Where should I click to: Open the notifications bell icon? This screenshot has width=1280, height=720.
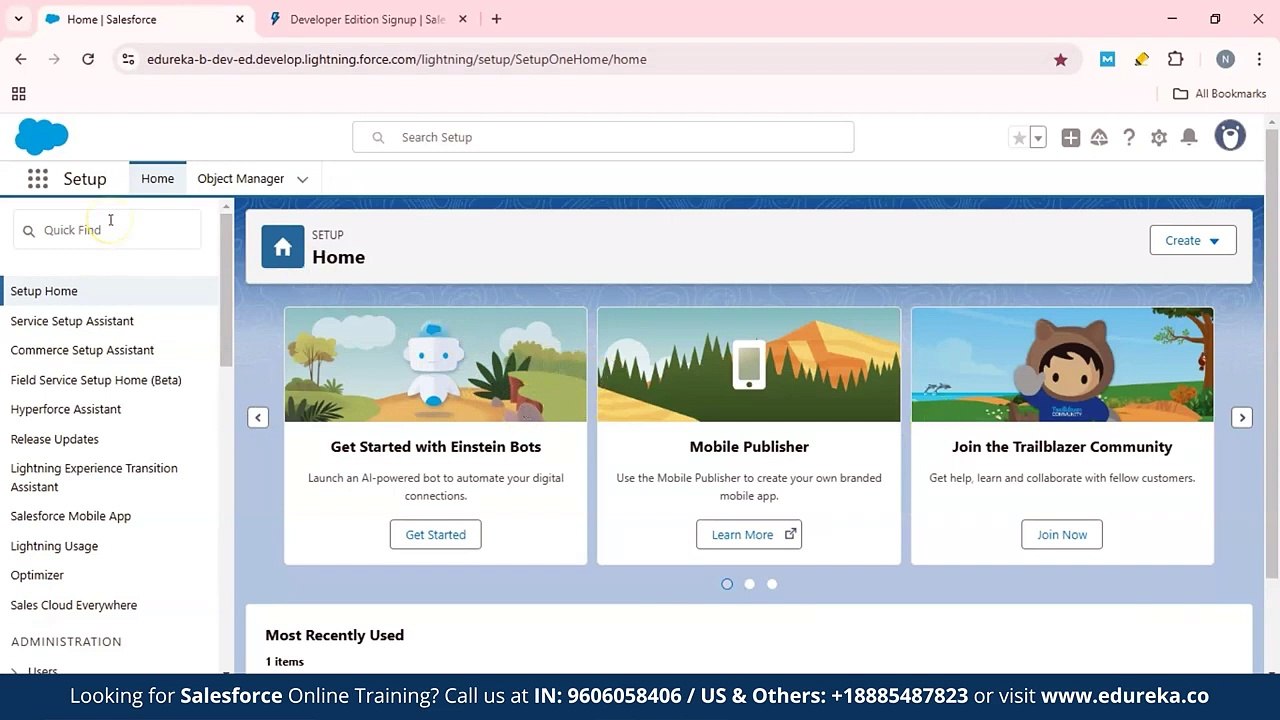pos(1189,138)
